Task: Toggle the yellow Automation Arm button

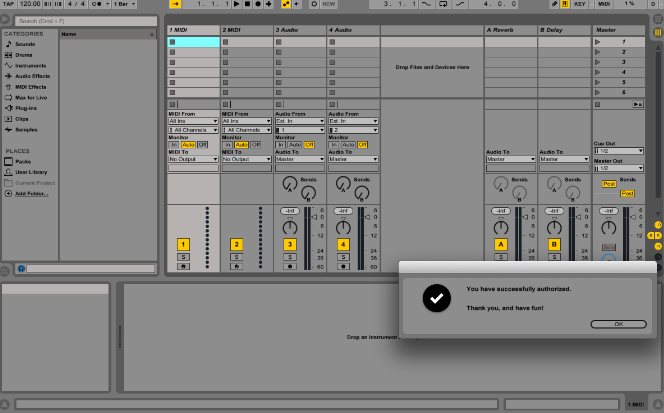Action: [x=286, y=4]
